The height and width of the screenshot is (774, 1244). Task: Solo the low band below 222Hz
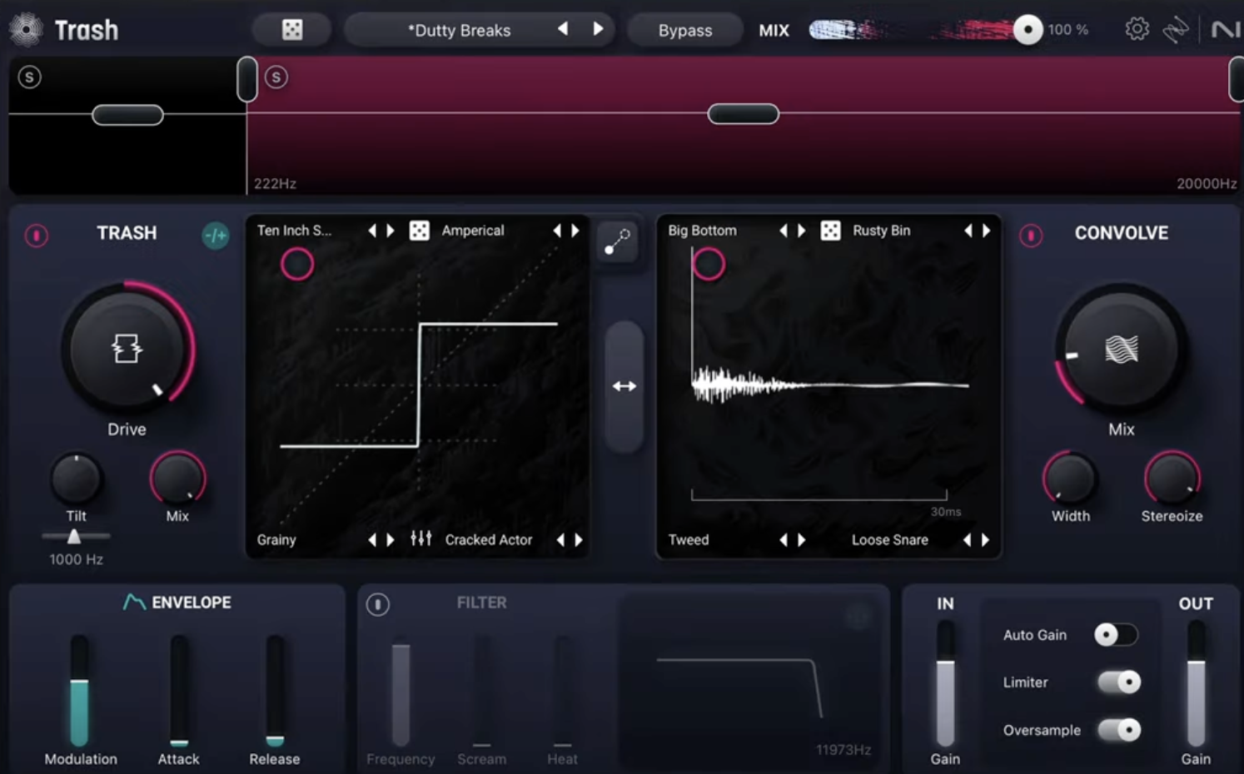(29, 77)
